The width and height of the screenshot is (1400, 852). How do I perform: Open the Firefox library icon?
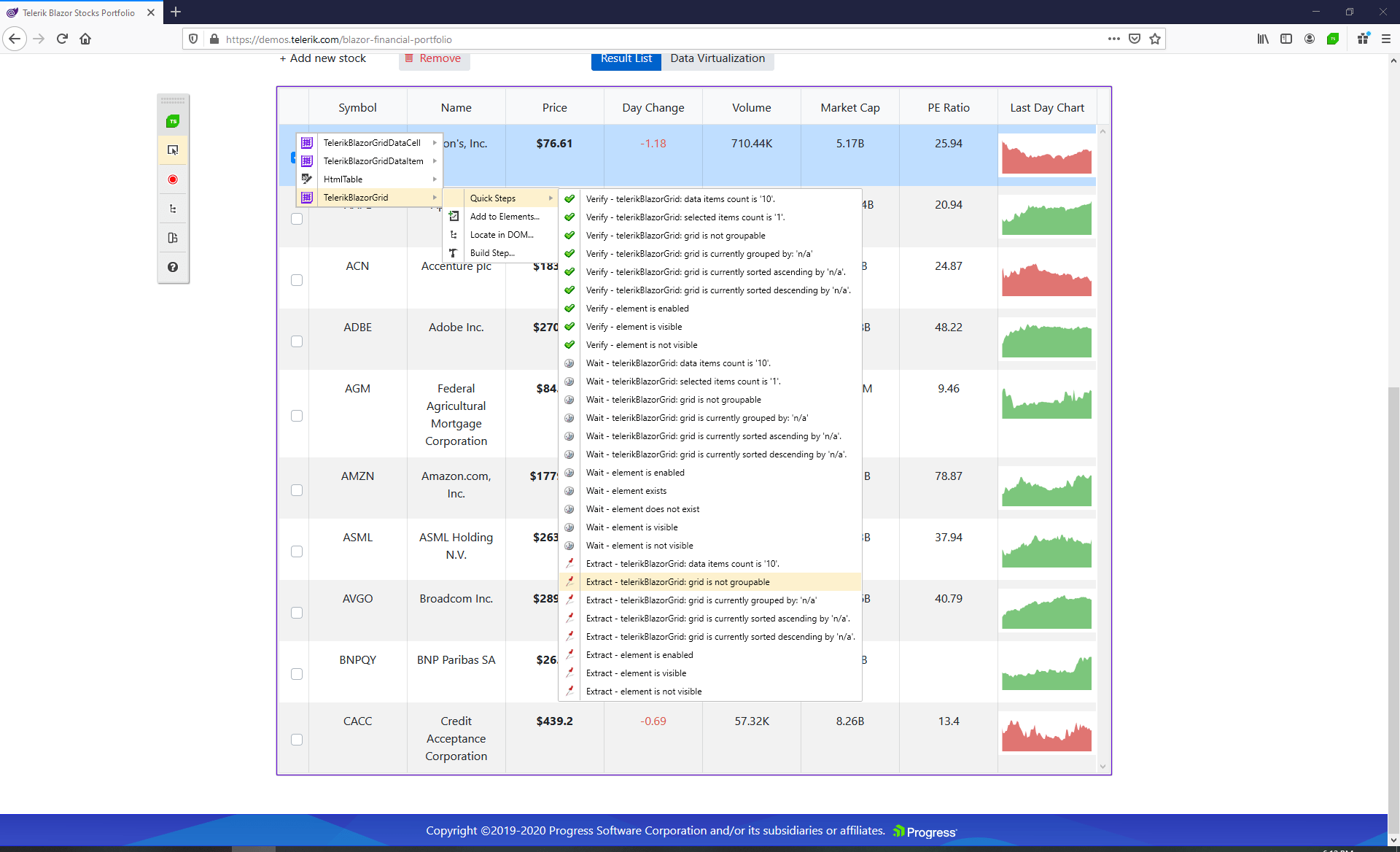pos(1263,39)
